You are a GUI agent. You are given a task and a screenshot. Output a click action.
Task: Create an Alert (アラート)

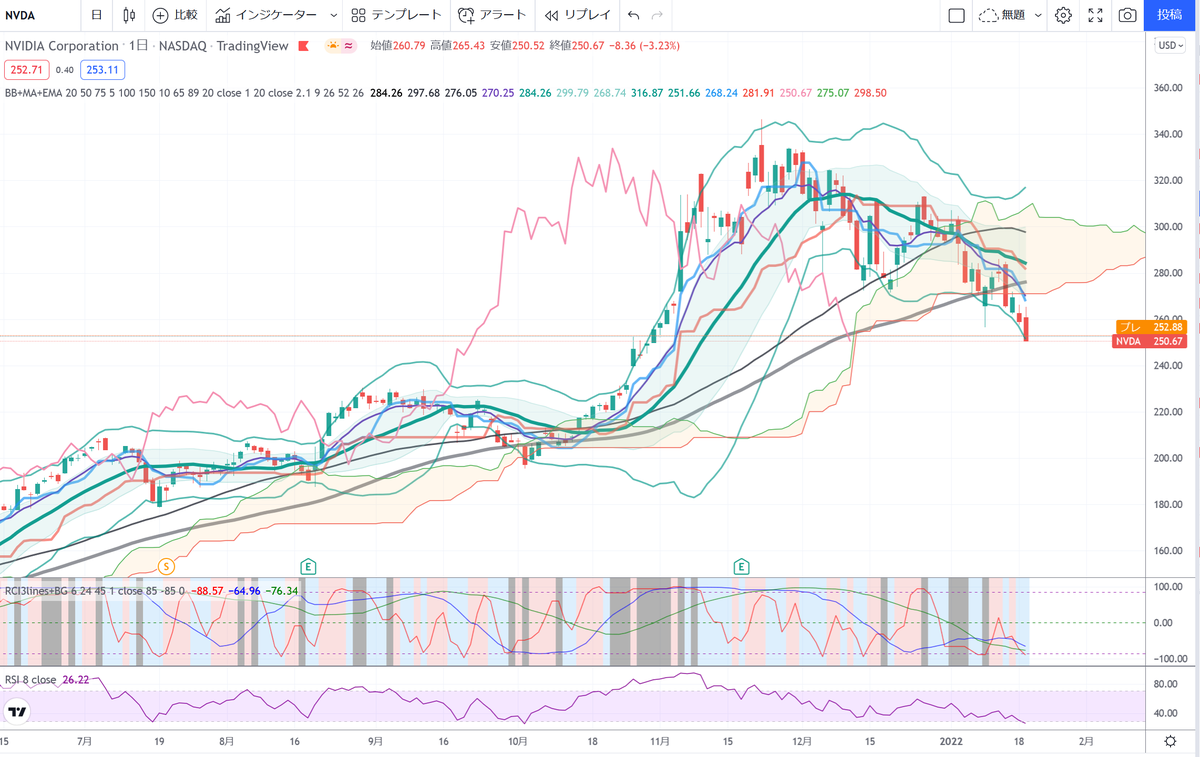(492, 15)
